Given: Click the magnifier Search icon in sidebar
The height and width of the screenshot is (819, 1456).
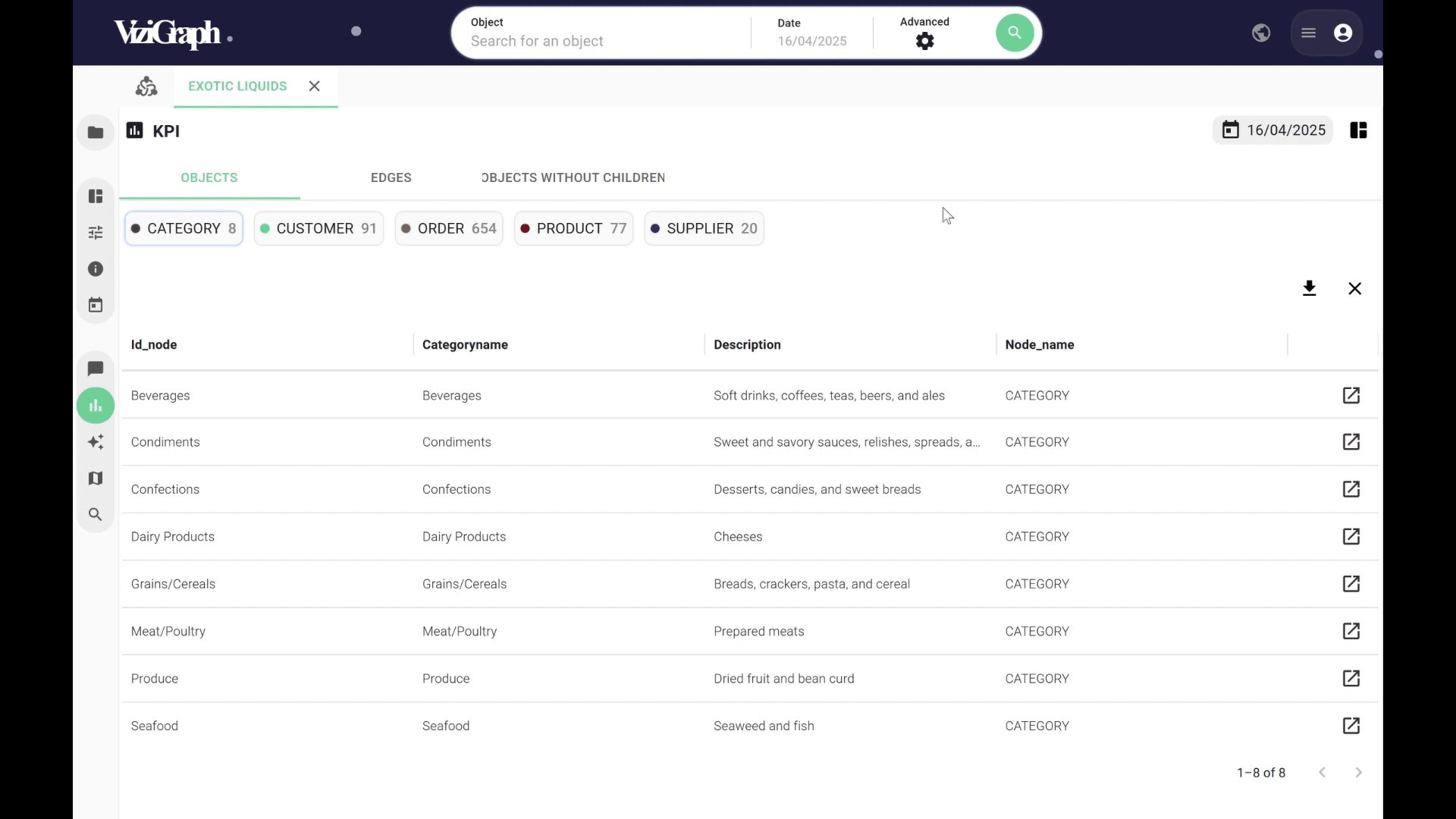Looking at the screenshot, I should 96,514.
